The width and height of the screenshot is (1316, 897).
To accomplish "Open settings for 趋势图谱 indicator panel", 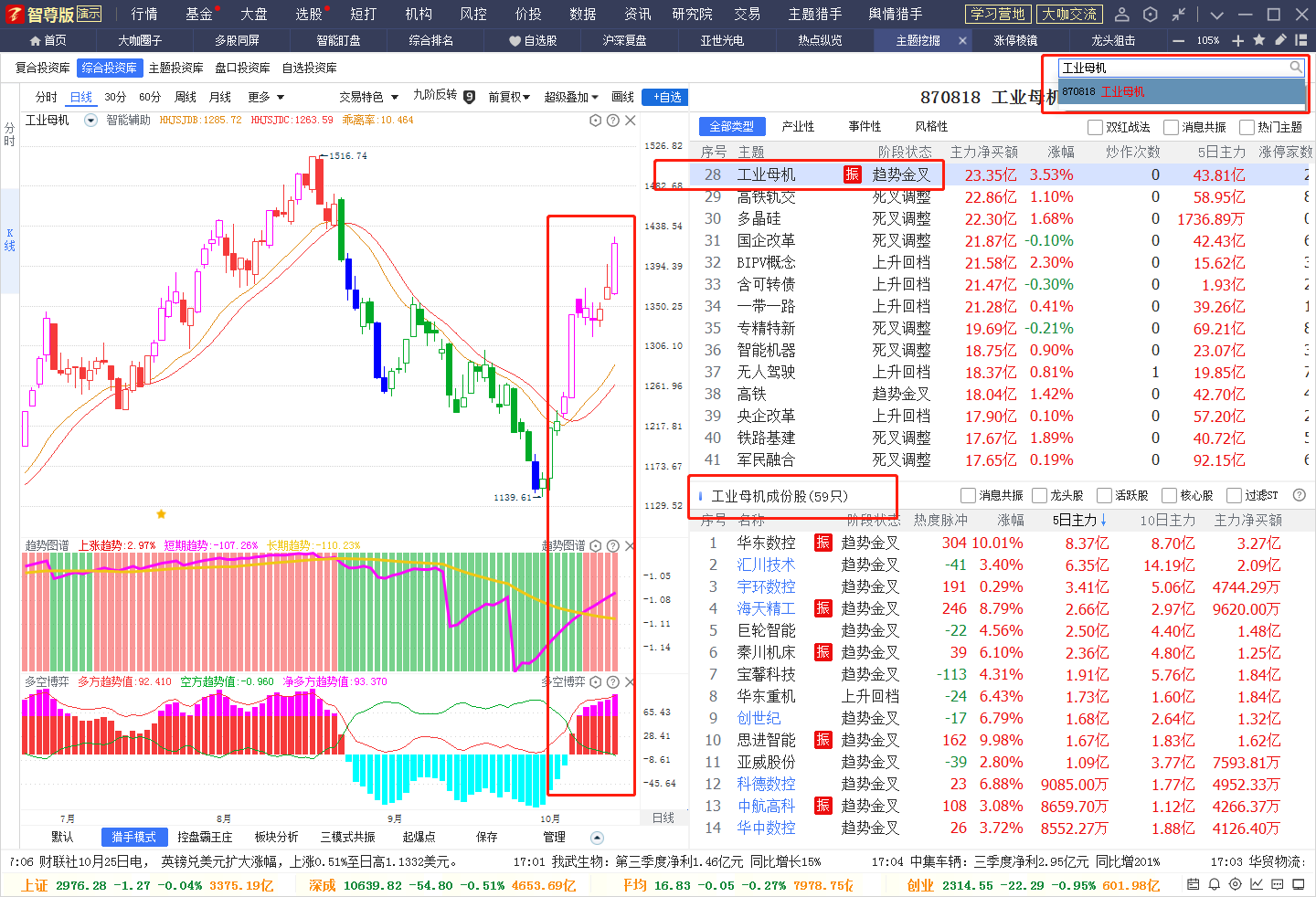I will (596, 545).
